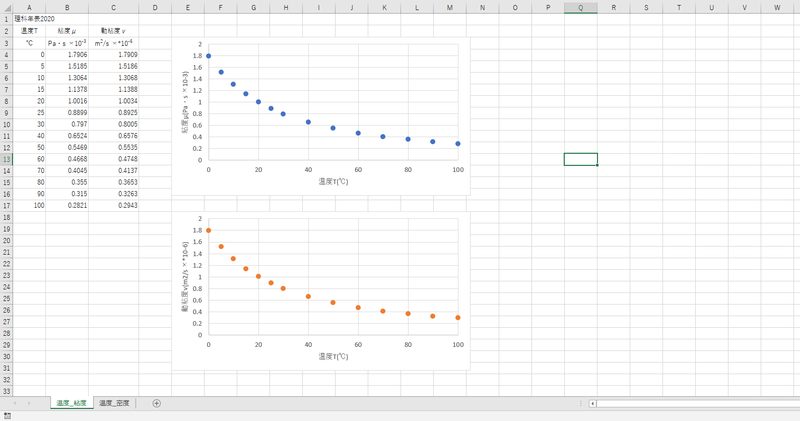The image size is (800, 421).
Task: Click cell with value 1.3068
Action: (x=113, y=78)
